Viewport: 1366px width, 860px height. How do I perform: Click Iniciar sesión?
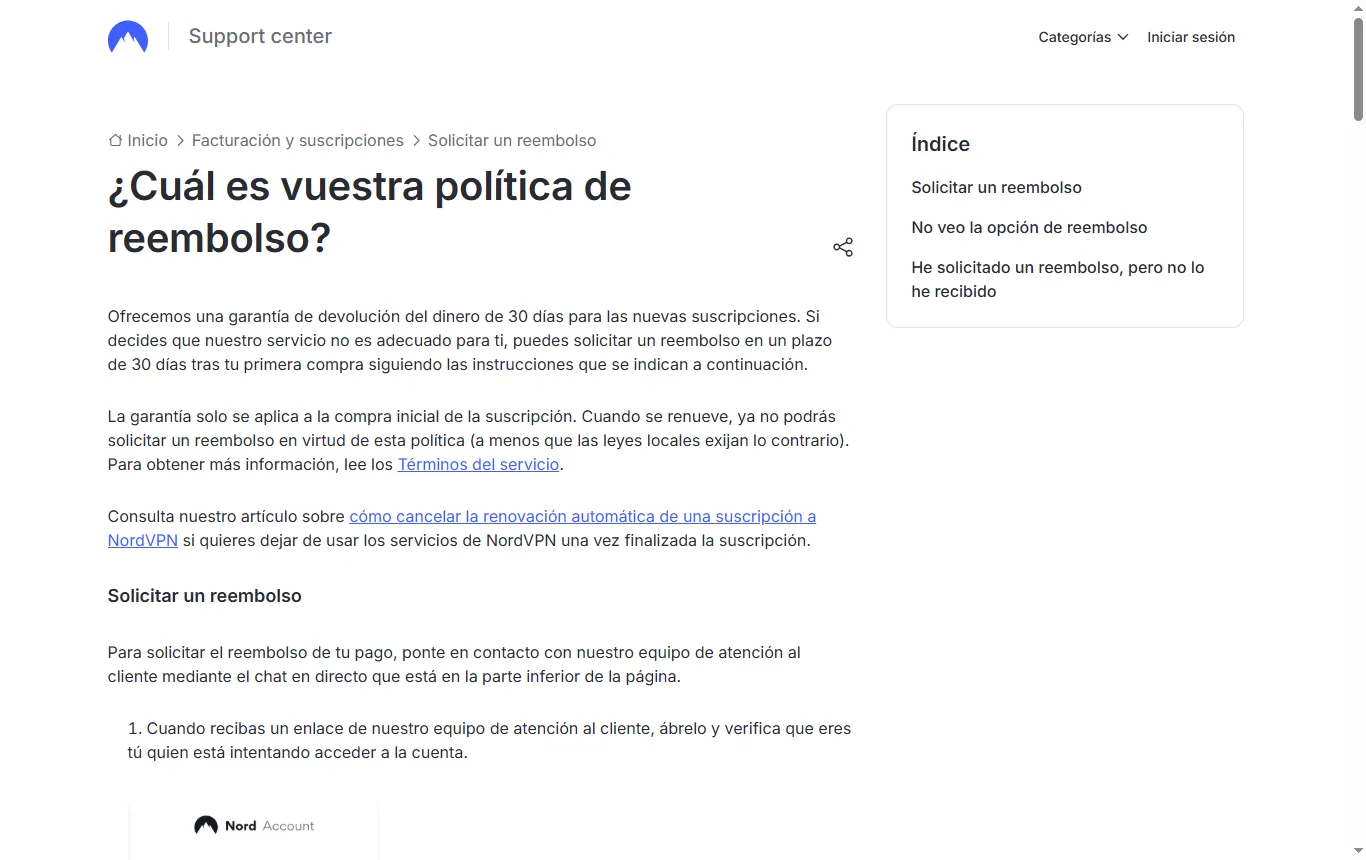pos(1191,37)
